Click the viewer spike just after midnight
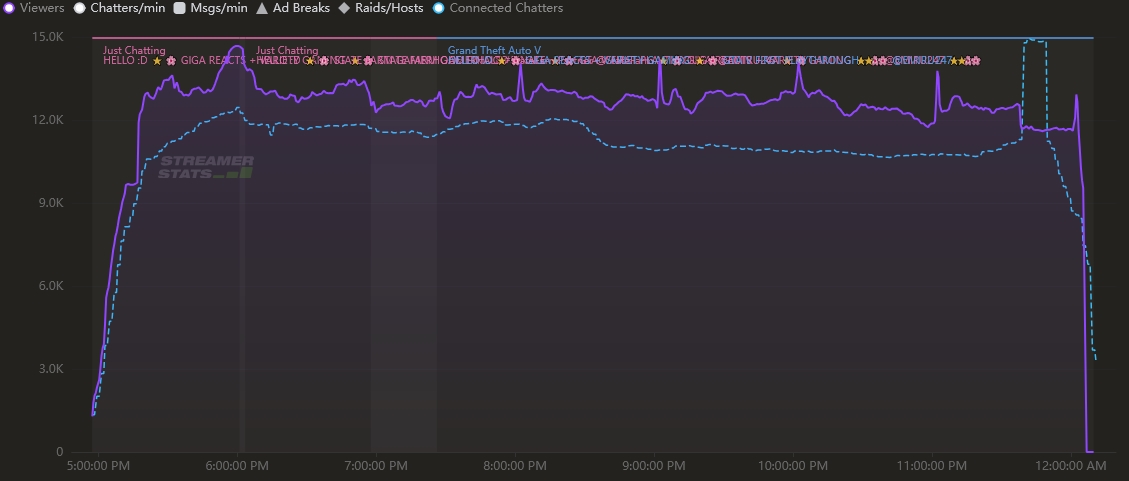The width and height of the screenshot is (1129, 481). [1076, 96]
